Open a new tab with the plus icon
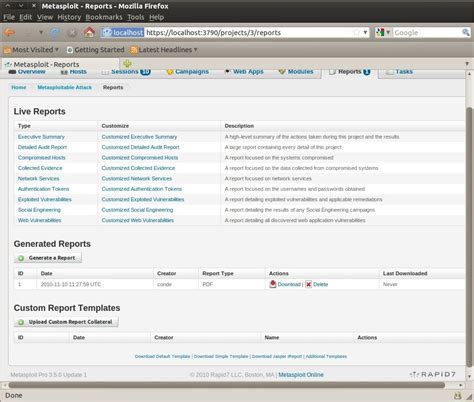This screenshot has height=402, width=474. point(127,63)
